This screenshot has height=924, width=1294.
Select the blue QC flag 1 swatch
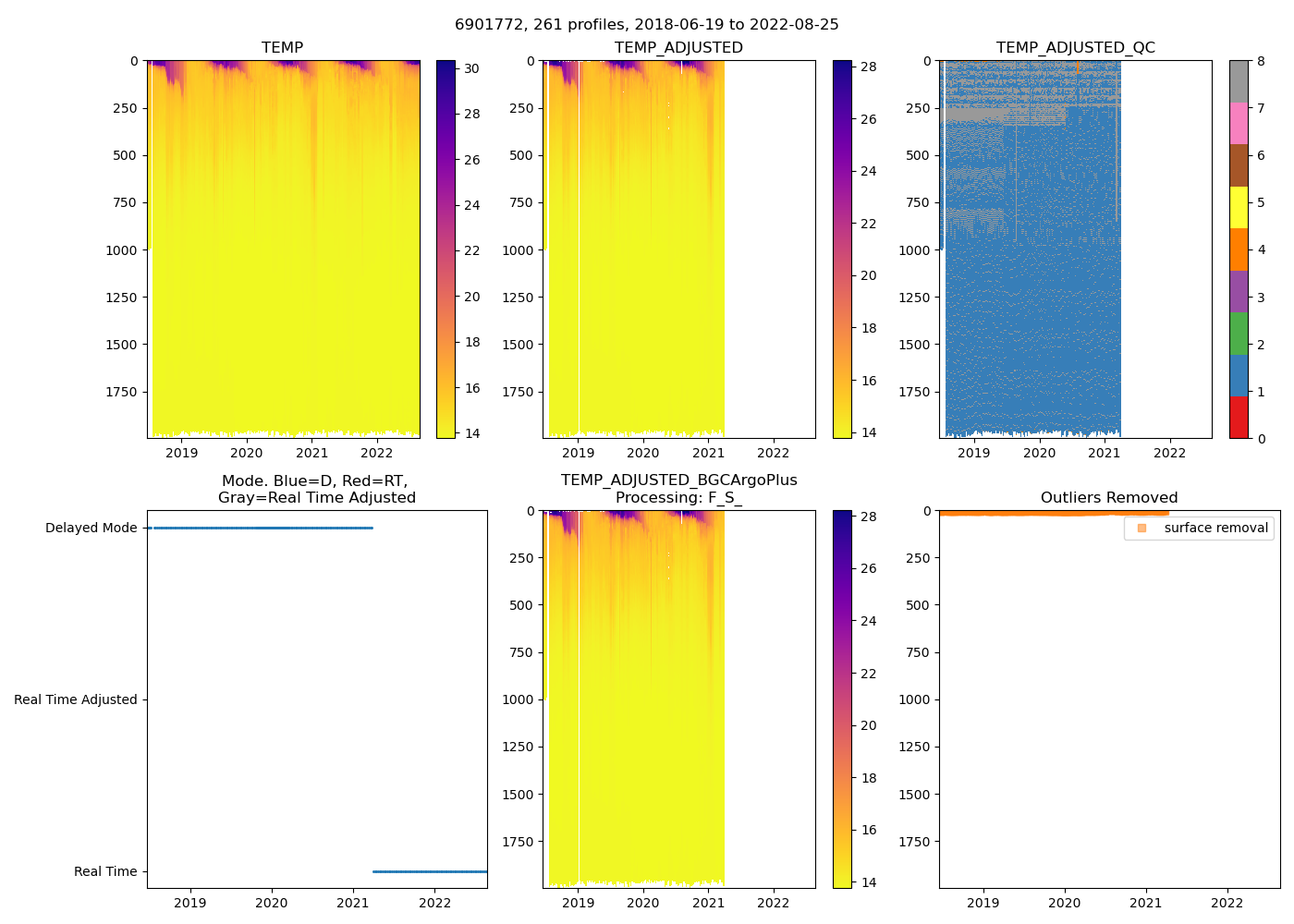1239,375
